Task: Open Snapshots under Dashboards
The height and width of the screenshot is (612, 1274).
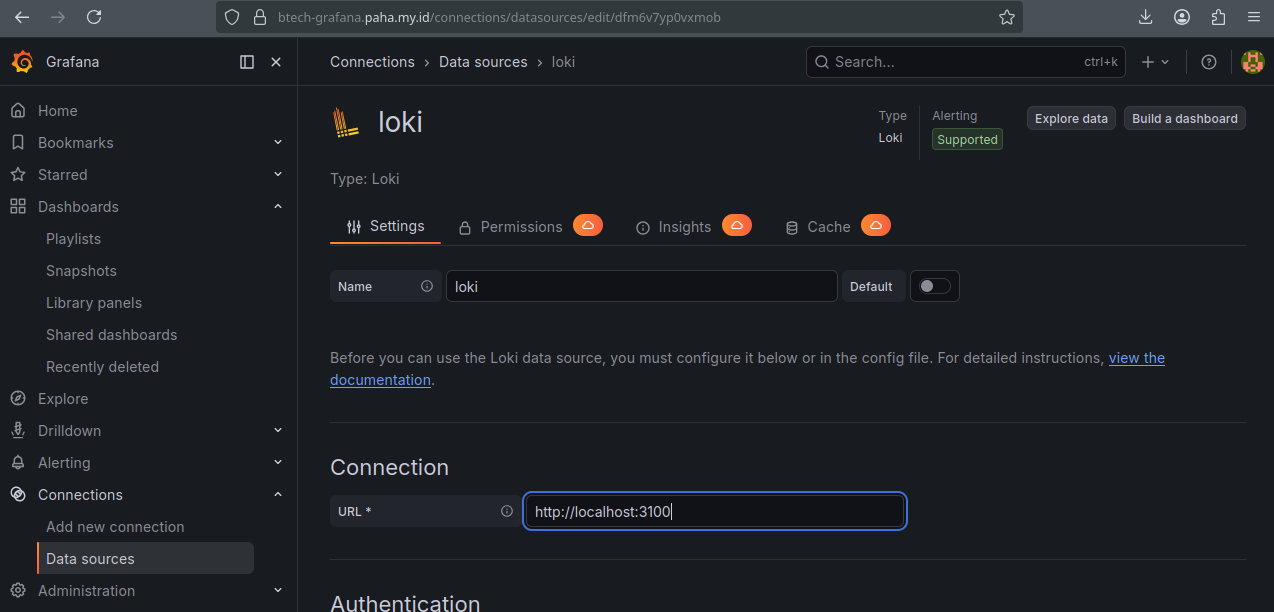Action: pos(81,271)
